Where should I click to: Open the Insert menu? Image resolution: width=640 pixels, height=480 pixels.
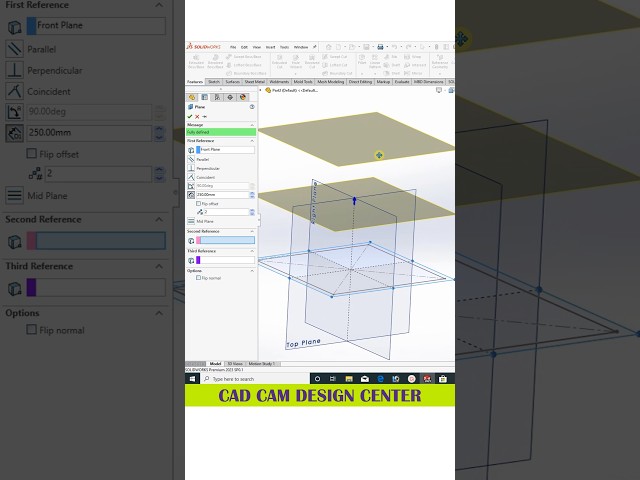pos(271,47)
